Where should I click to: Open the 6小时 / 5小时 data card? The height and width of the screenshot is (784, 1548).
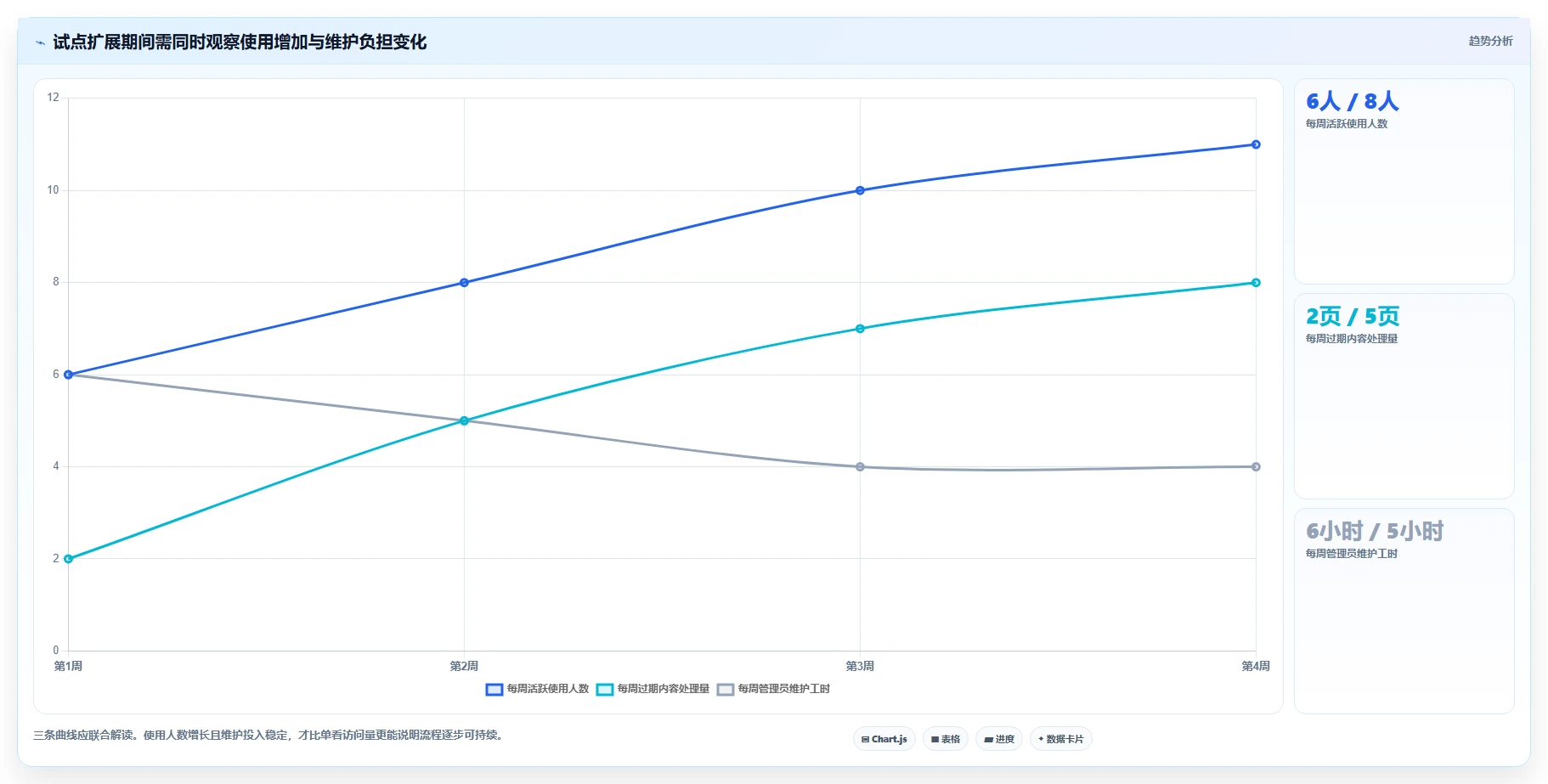[x=1404, y=612]
